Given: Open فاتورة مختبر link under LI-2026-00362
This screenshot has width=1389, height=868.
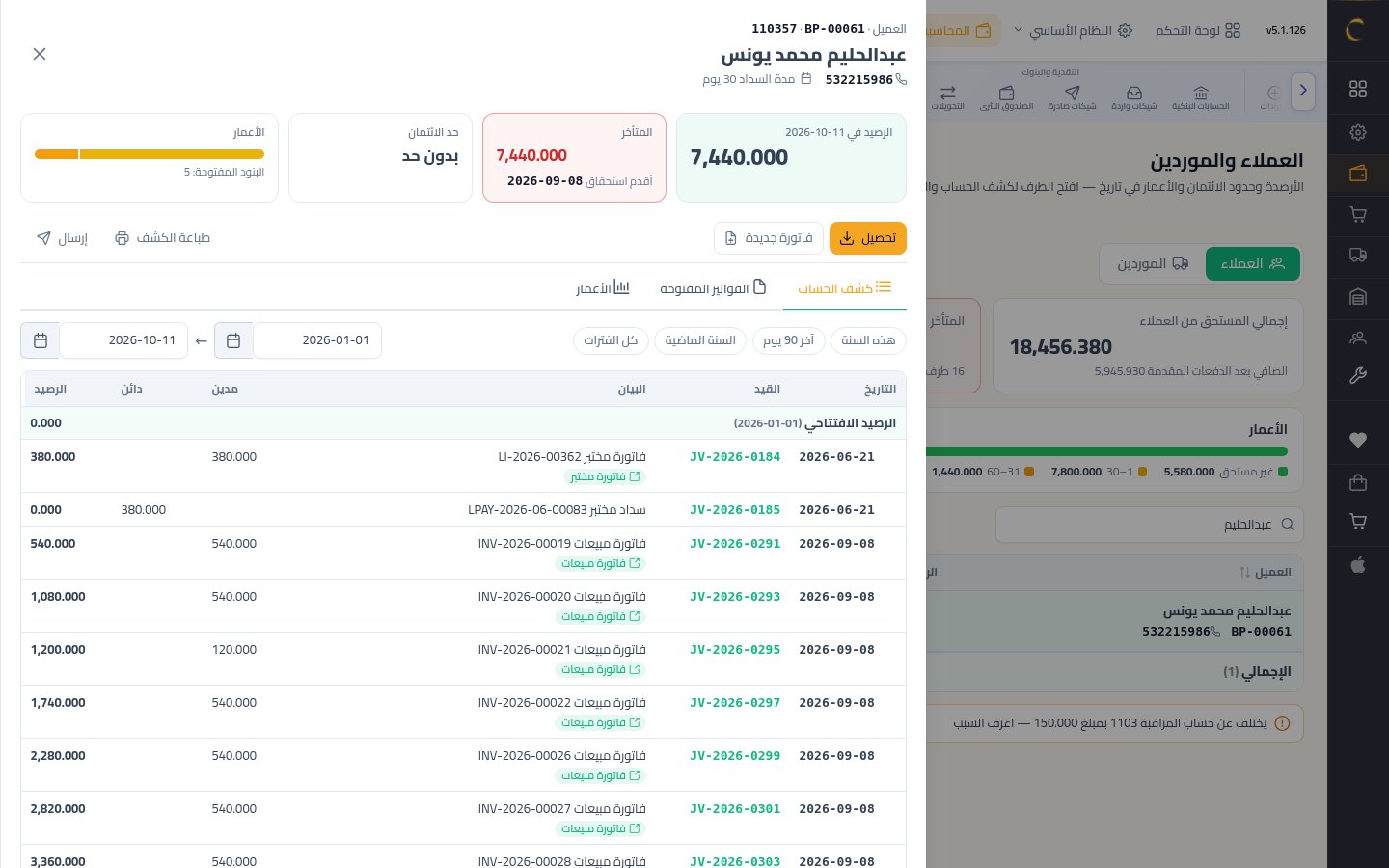Looking at the screenshot, I should coord(605,477).
